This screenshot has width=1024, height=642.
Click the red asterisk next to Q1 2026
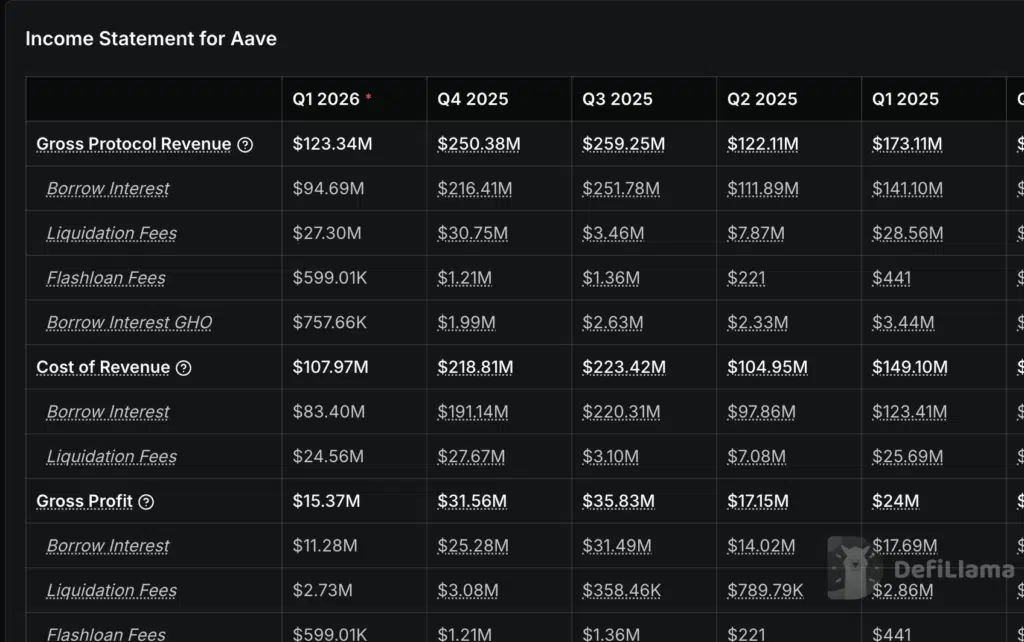[x=368, y=97]
